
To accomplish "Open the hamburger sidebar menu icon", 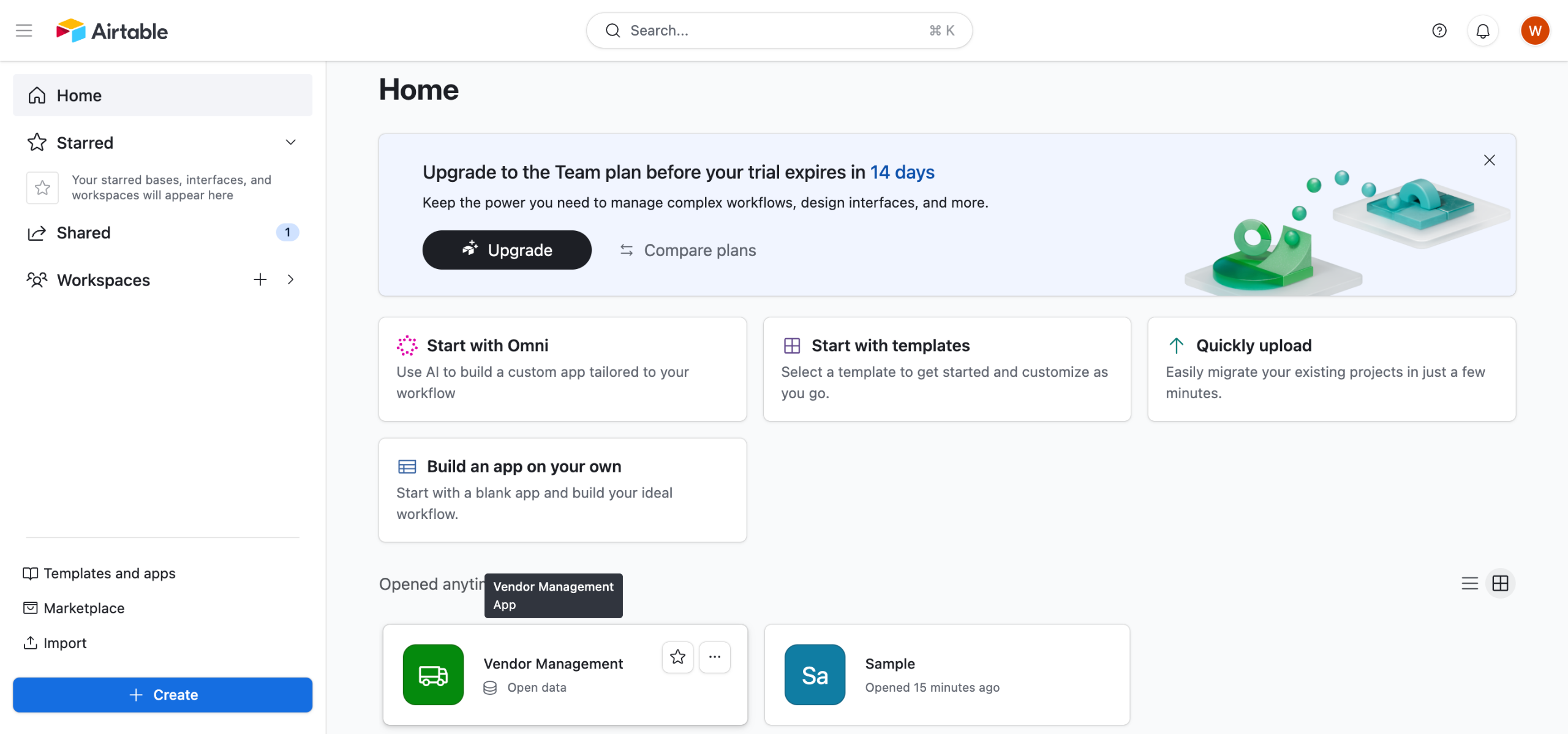I will [24, 30].
